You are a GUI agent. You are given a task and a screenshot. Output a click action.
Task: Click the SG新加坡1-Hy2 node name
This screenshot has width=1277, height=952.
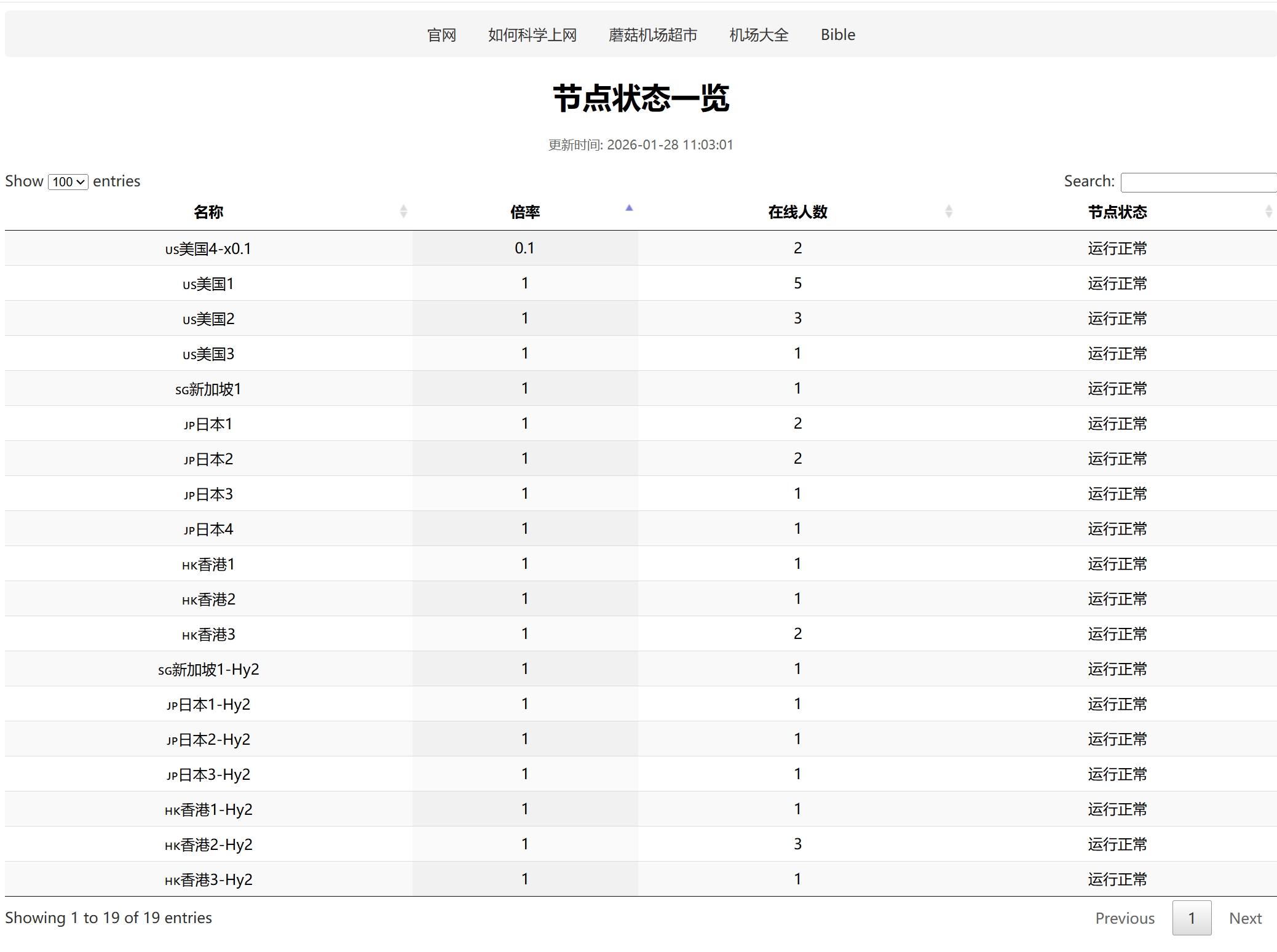208,670
